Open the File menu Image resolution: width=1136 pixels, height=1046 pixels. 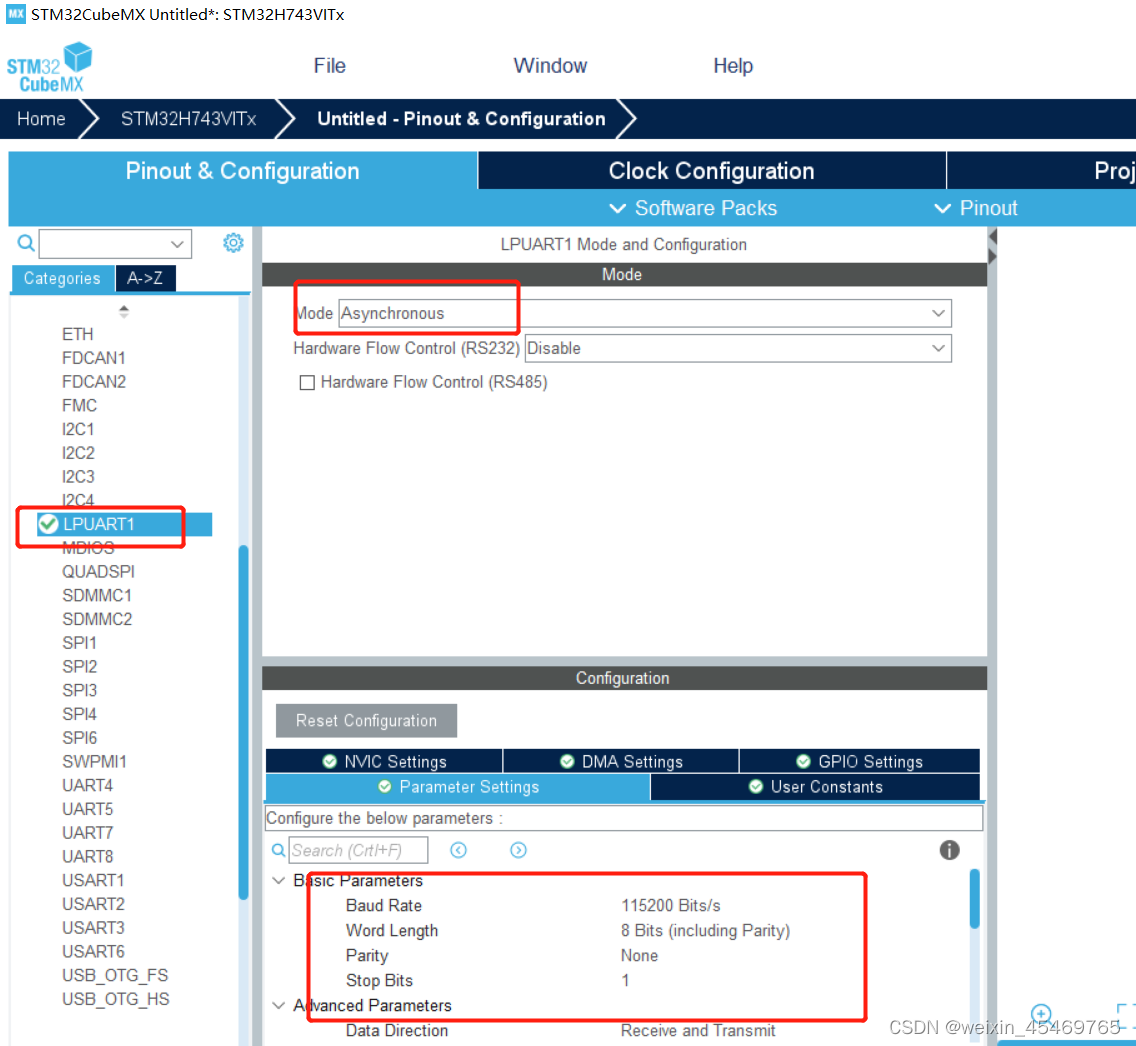pyautogui.click(x=330, y=66)
